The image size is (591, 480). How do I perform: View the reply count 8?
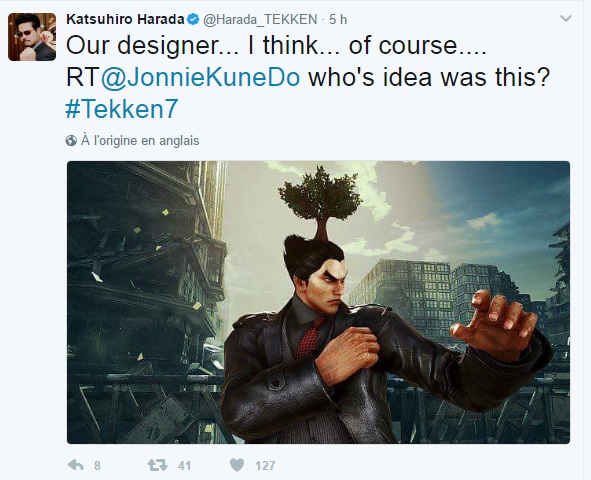click(97, 466)
